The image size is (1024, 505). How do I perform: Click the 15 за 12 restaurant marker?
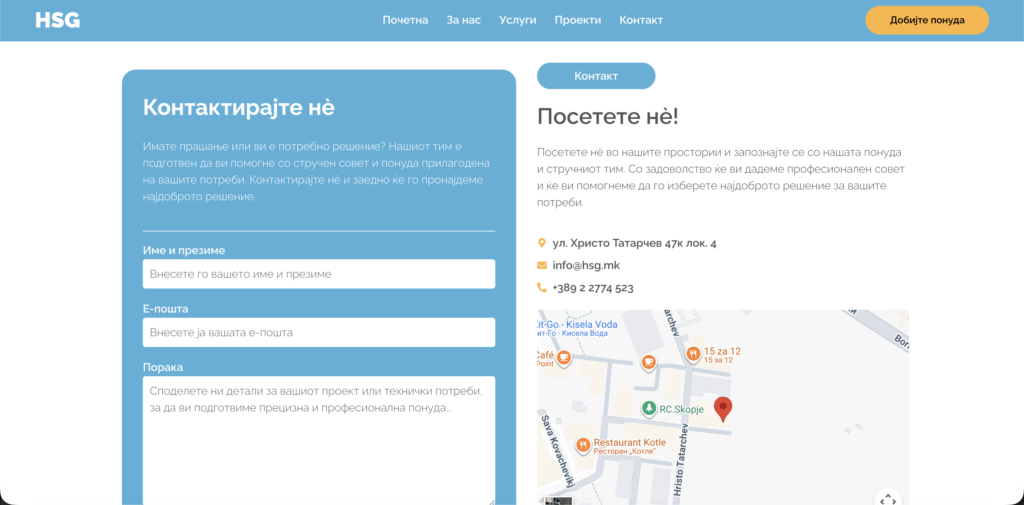pyautogui.click(x=693, y=355)
